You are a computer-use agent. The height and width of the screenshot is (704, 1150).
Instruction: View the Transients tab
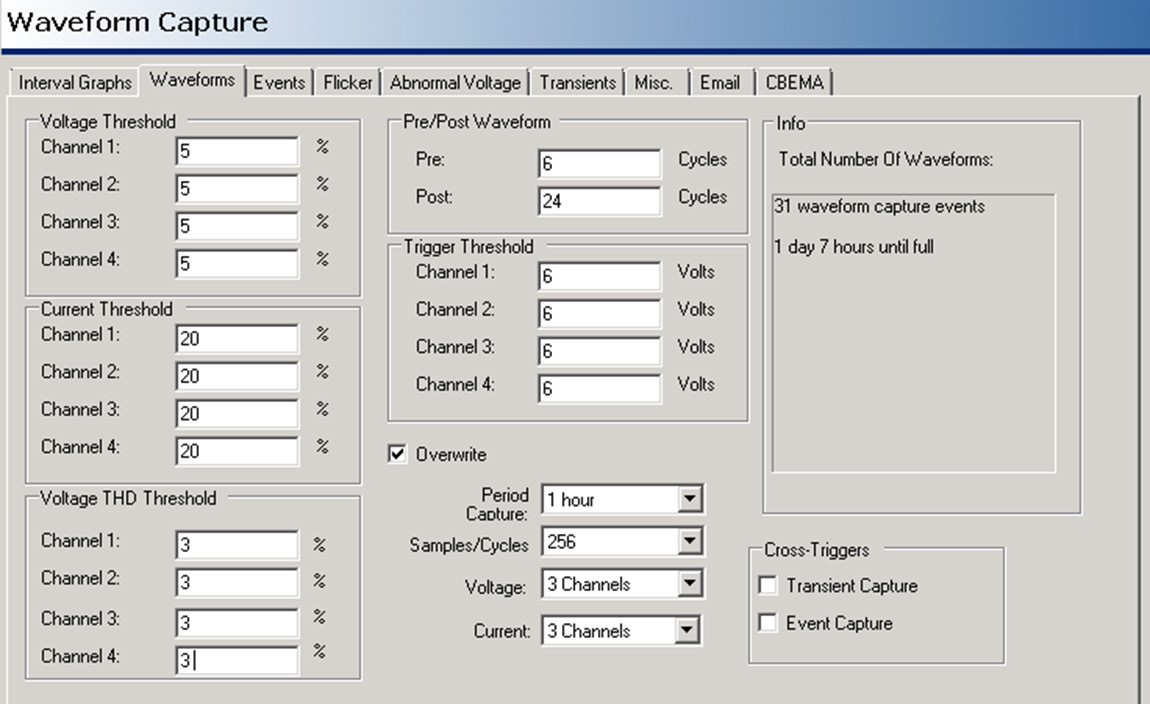point(577,83)
